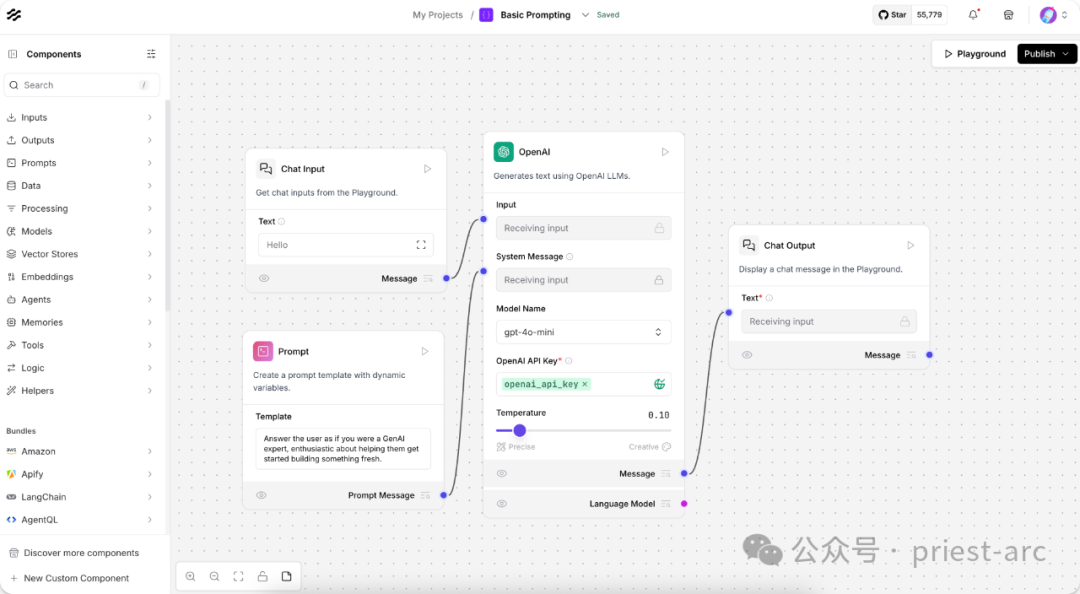
Task: Click the Language Model output handle
Action: (x=684, y=504)
